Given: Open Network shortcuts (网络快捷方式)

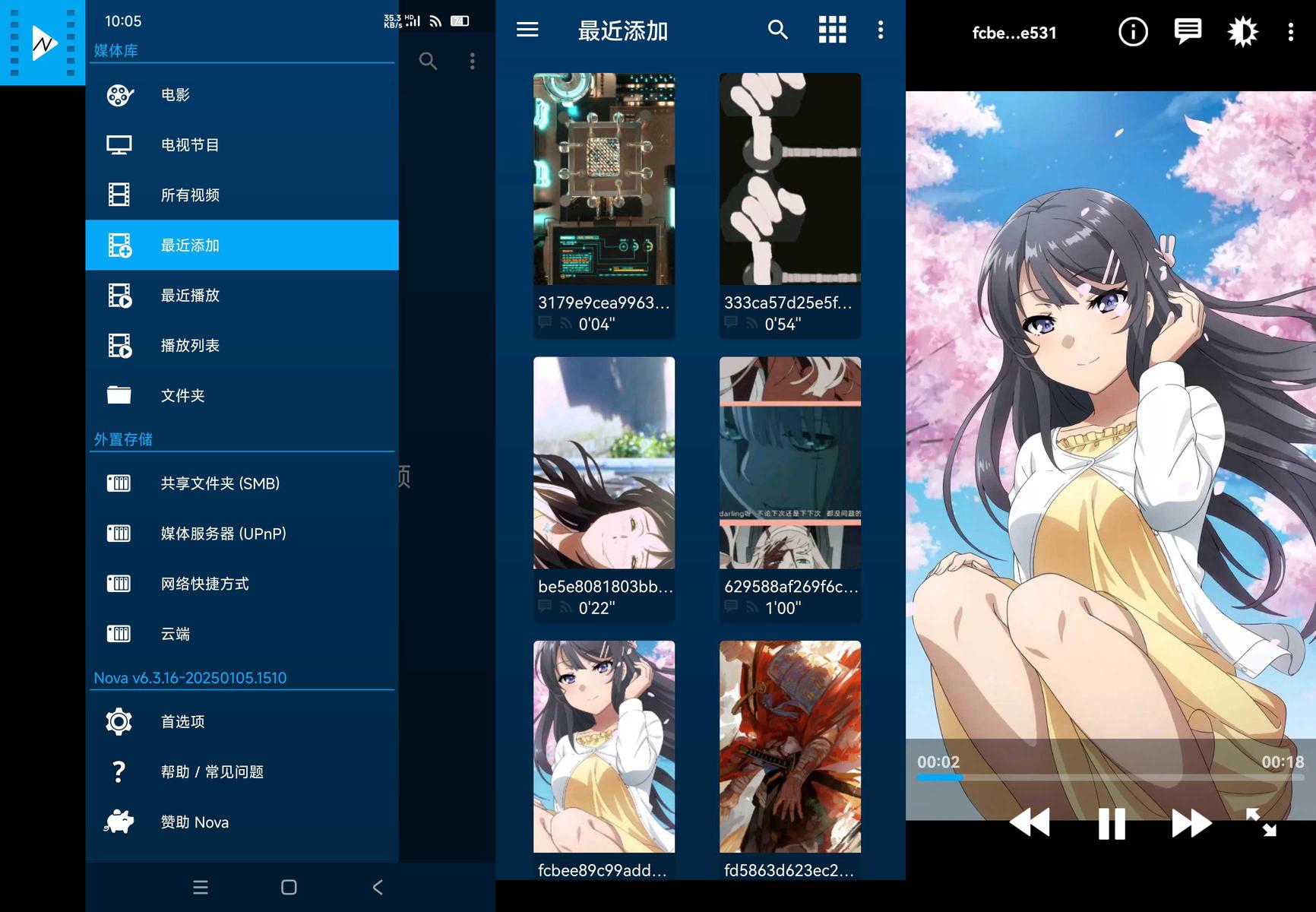Looking at the screenshot, I should tap(242, 584).
